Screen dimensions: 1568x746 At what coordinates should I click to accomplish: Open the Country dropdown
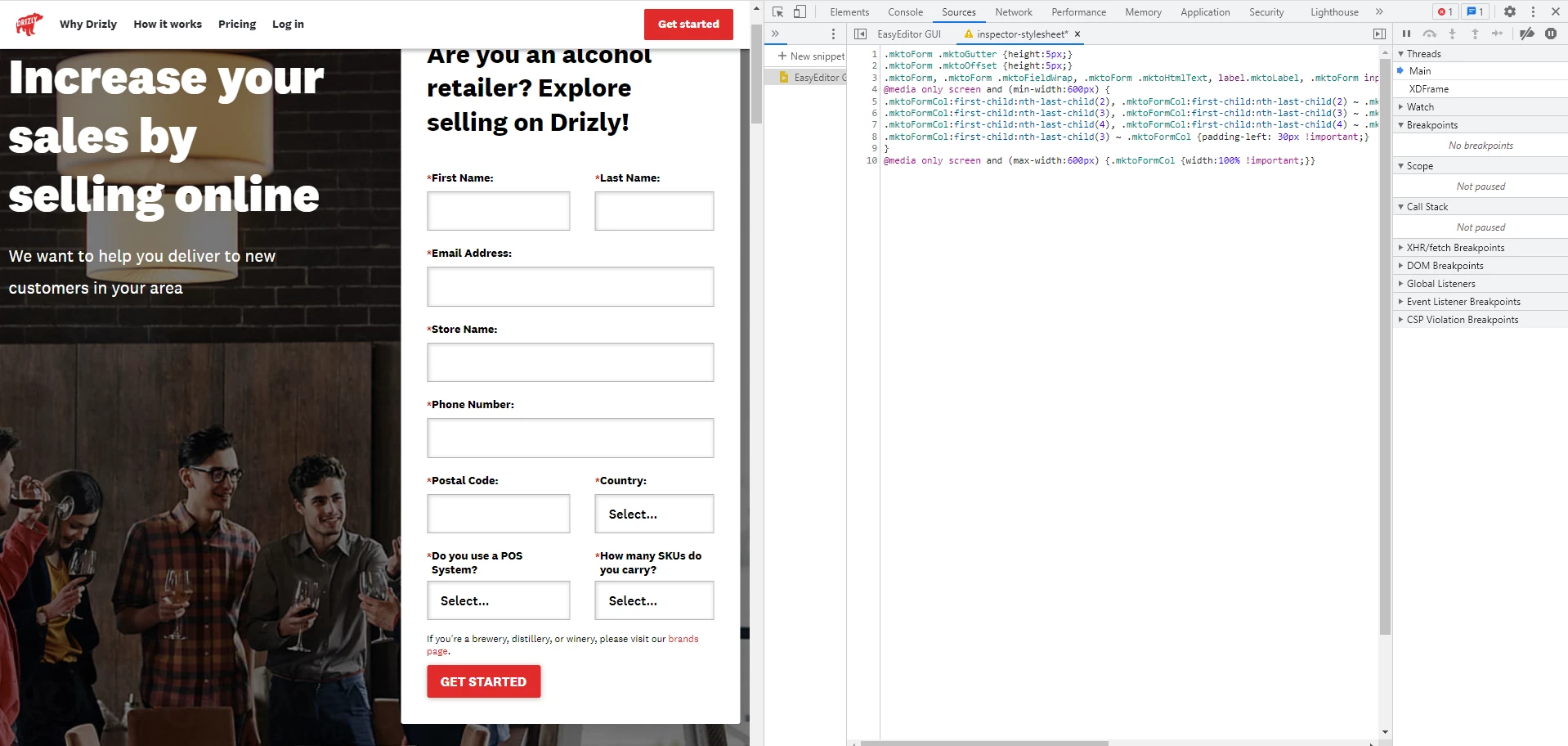point(654,514)
